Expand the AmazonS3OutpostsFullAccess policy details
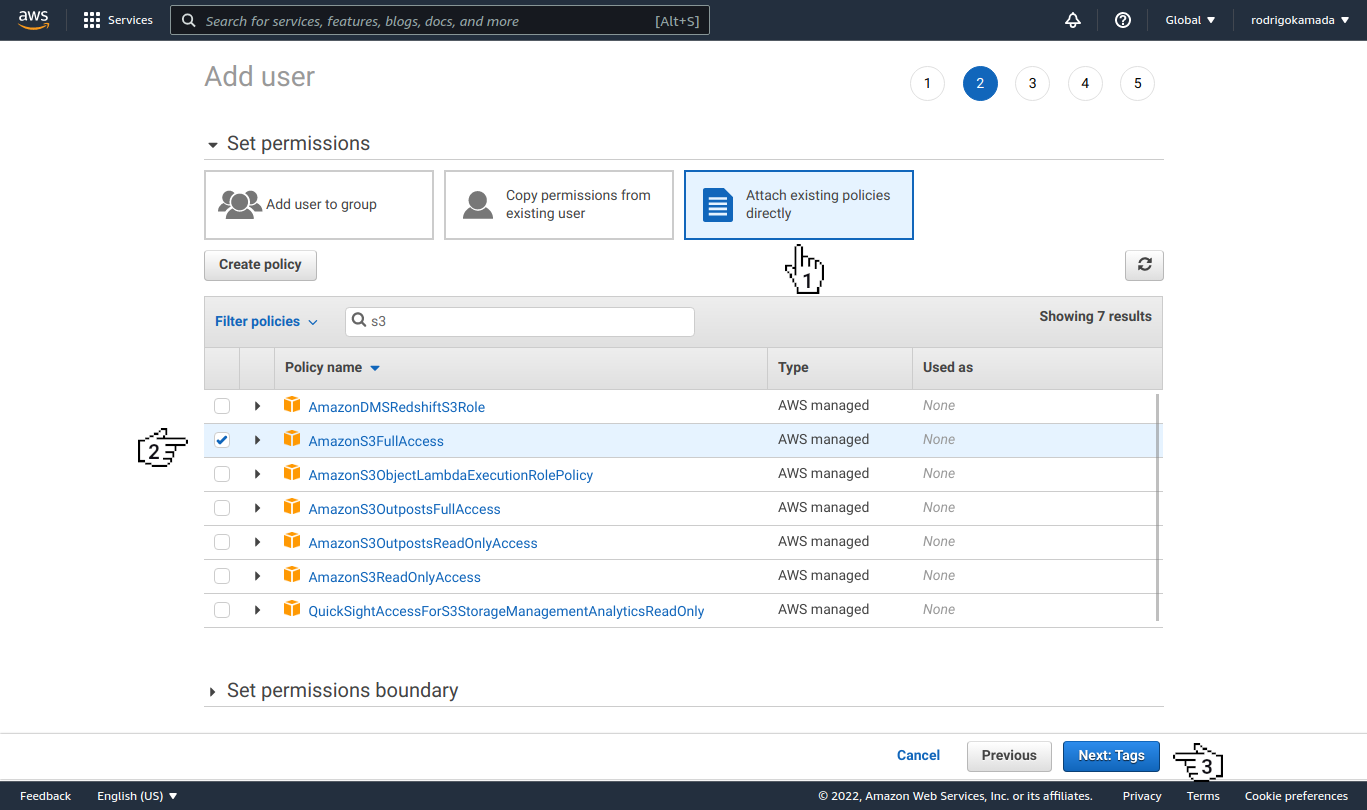Viewport: 1367px width, 810px height. pyautogui.click(x=257, y=507)
